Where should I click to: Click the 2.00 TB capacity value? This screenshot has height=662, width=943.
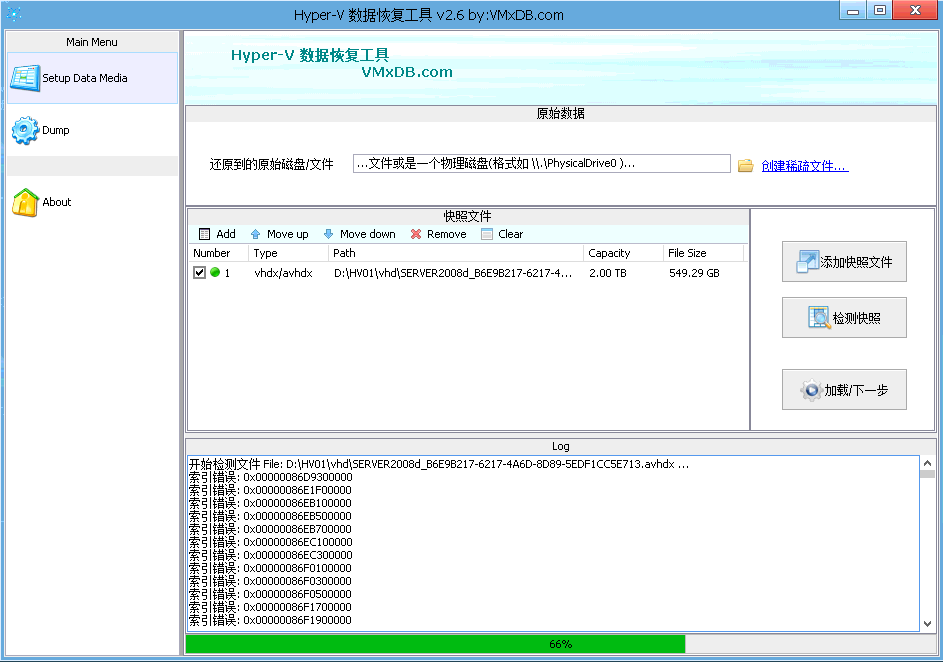click(x=607, y=273)
